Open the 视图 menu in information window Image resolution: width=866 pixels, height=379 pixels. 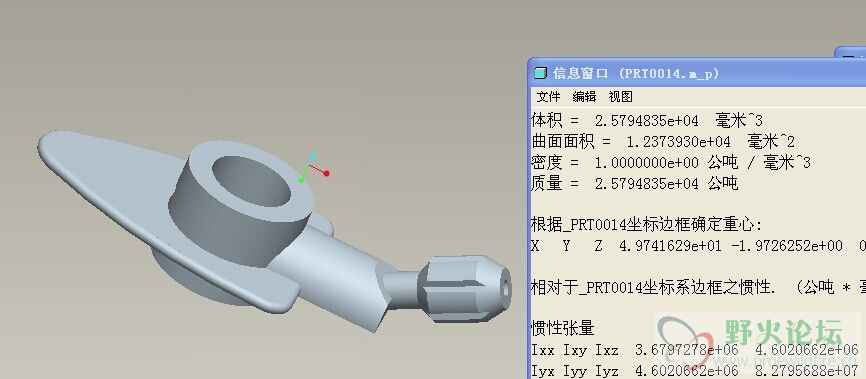(620, 97)
